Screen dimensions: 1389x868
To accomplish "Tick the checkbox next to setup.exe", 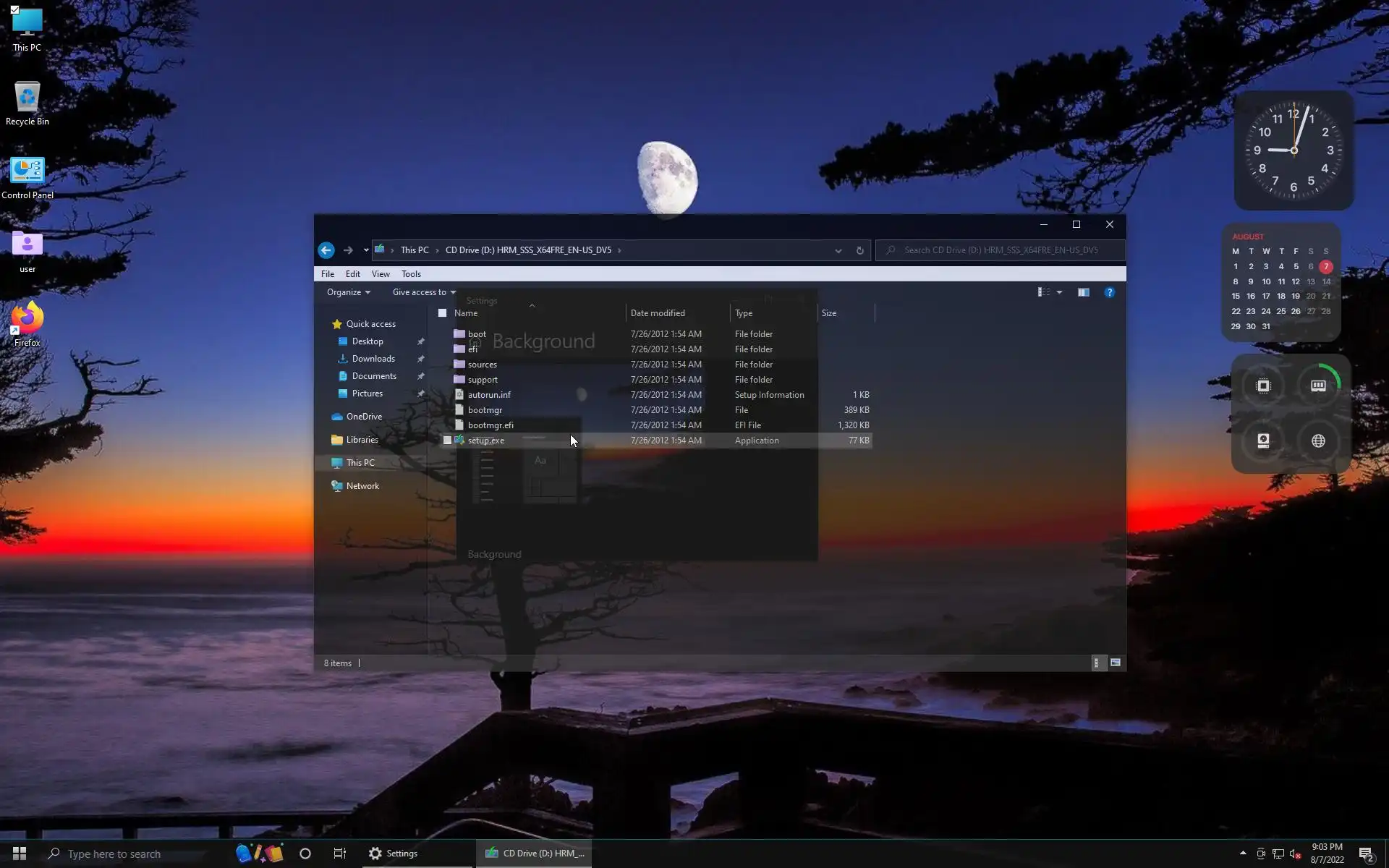I will click(x=447, y=441).
